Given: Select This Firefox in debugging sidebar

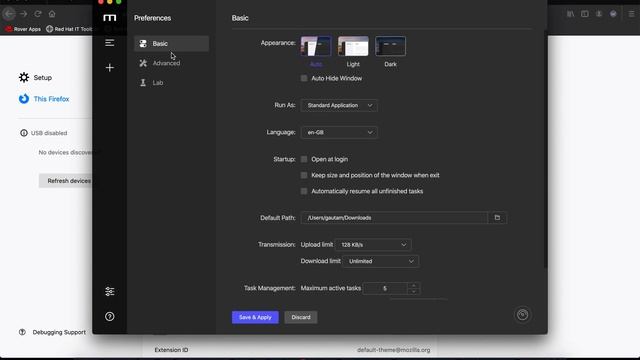Looking at the screenshot, I should pyautogui.click(x=44, y=99).
